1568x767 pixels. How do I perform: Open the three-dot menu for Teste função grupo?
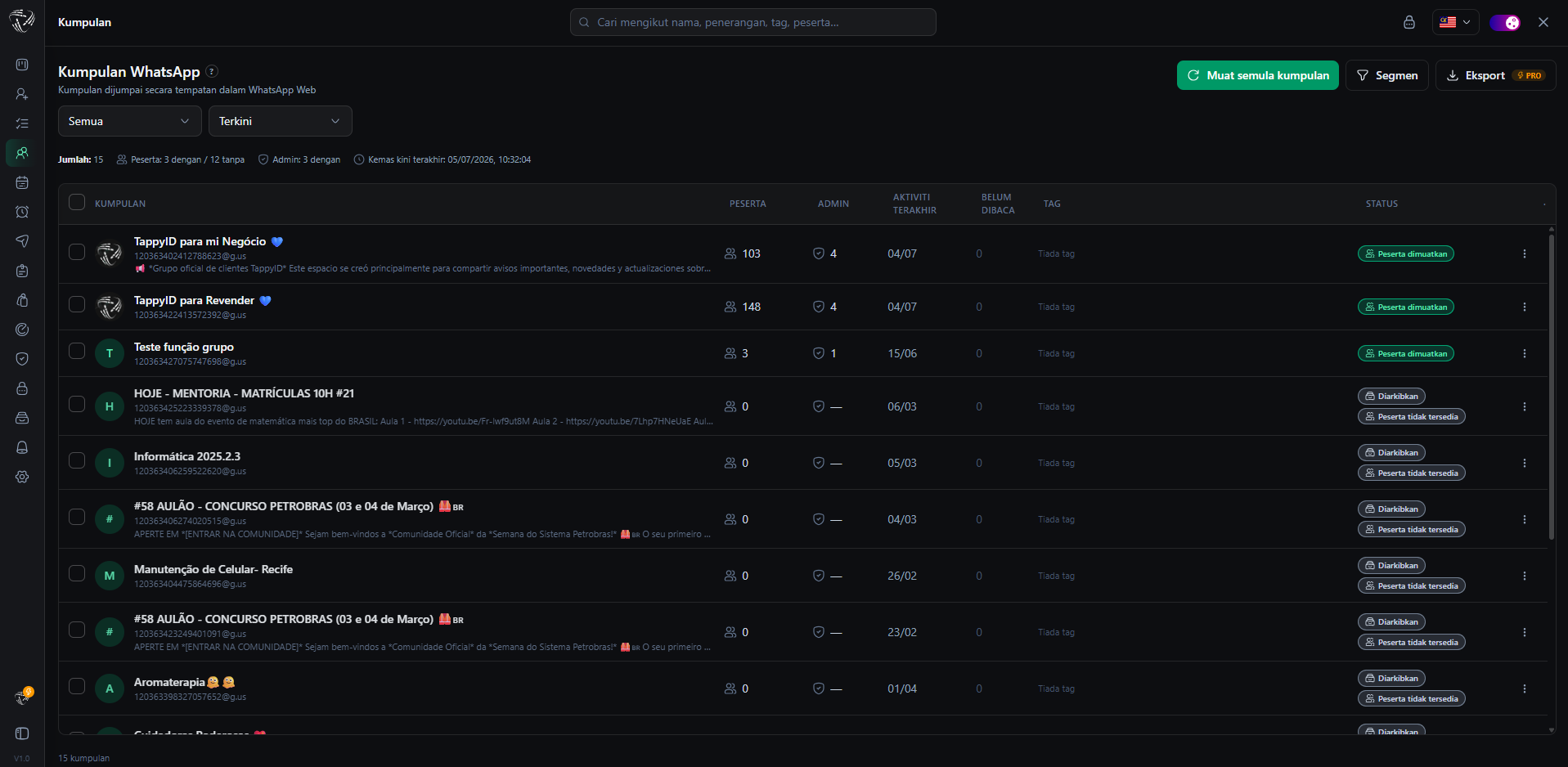(1525, 353)
